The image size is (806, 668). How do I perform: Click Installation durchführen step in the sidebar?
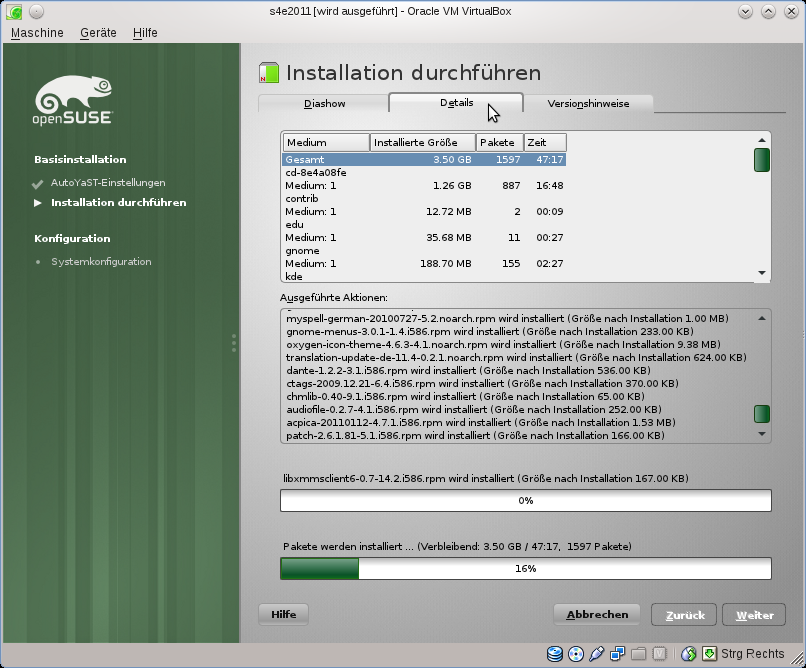119,202
